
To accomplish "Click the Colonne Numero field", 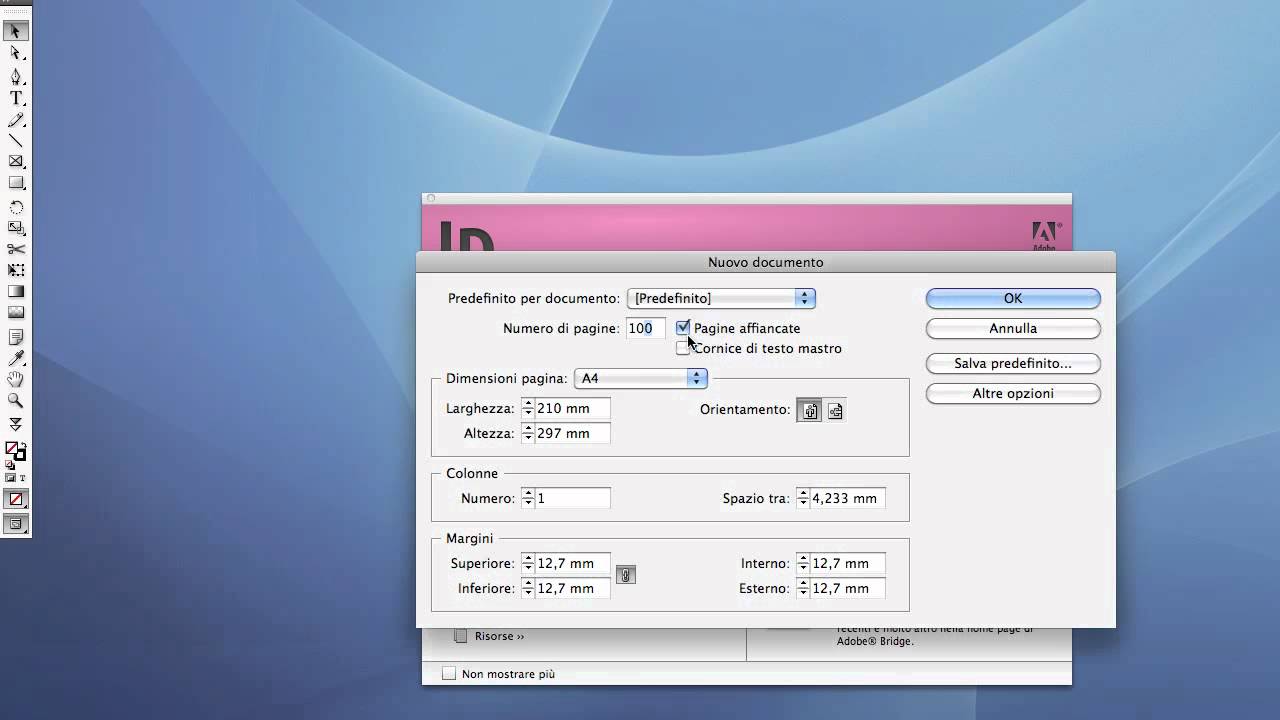I will click(x=573, y=498).
